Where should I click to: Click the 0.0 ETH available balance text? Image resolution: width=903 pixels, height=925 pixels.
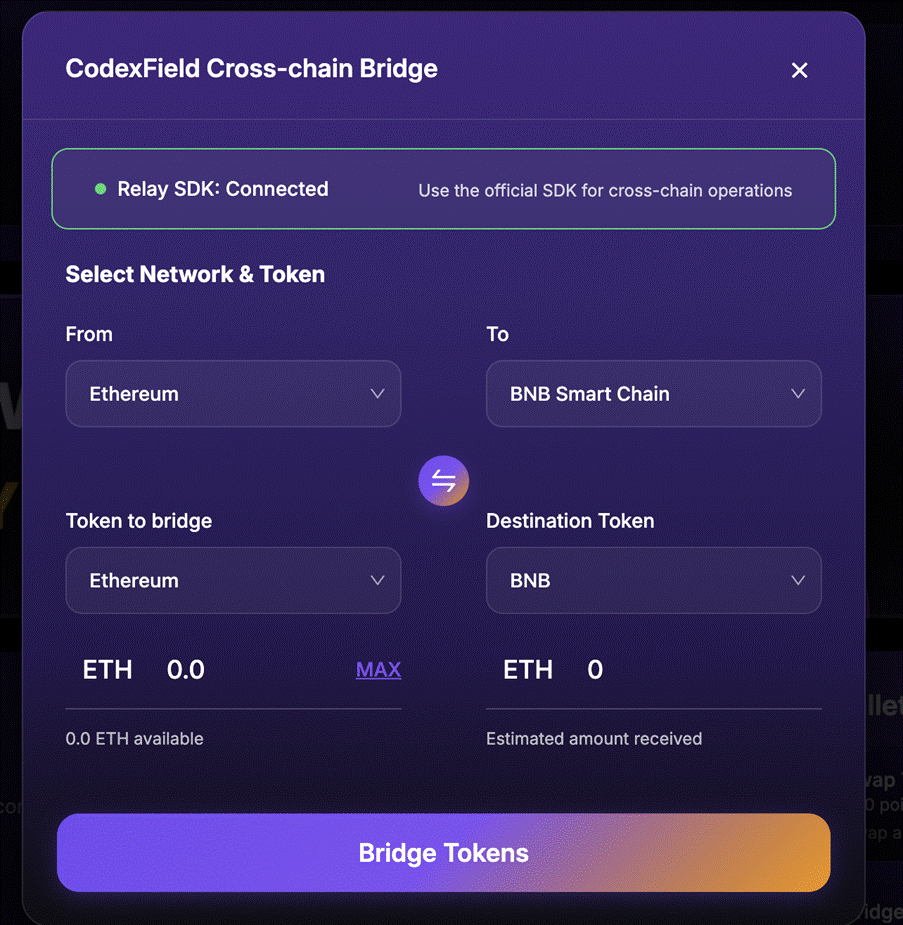133,738
